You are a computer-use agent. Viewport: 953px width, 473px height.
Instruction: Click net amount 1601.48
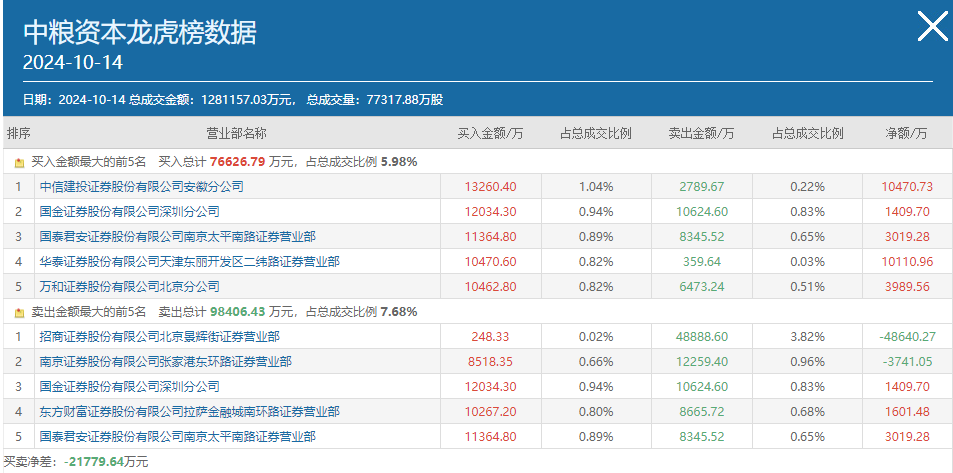(x=906, y=412)
